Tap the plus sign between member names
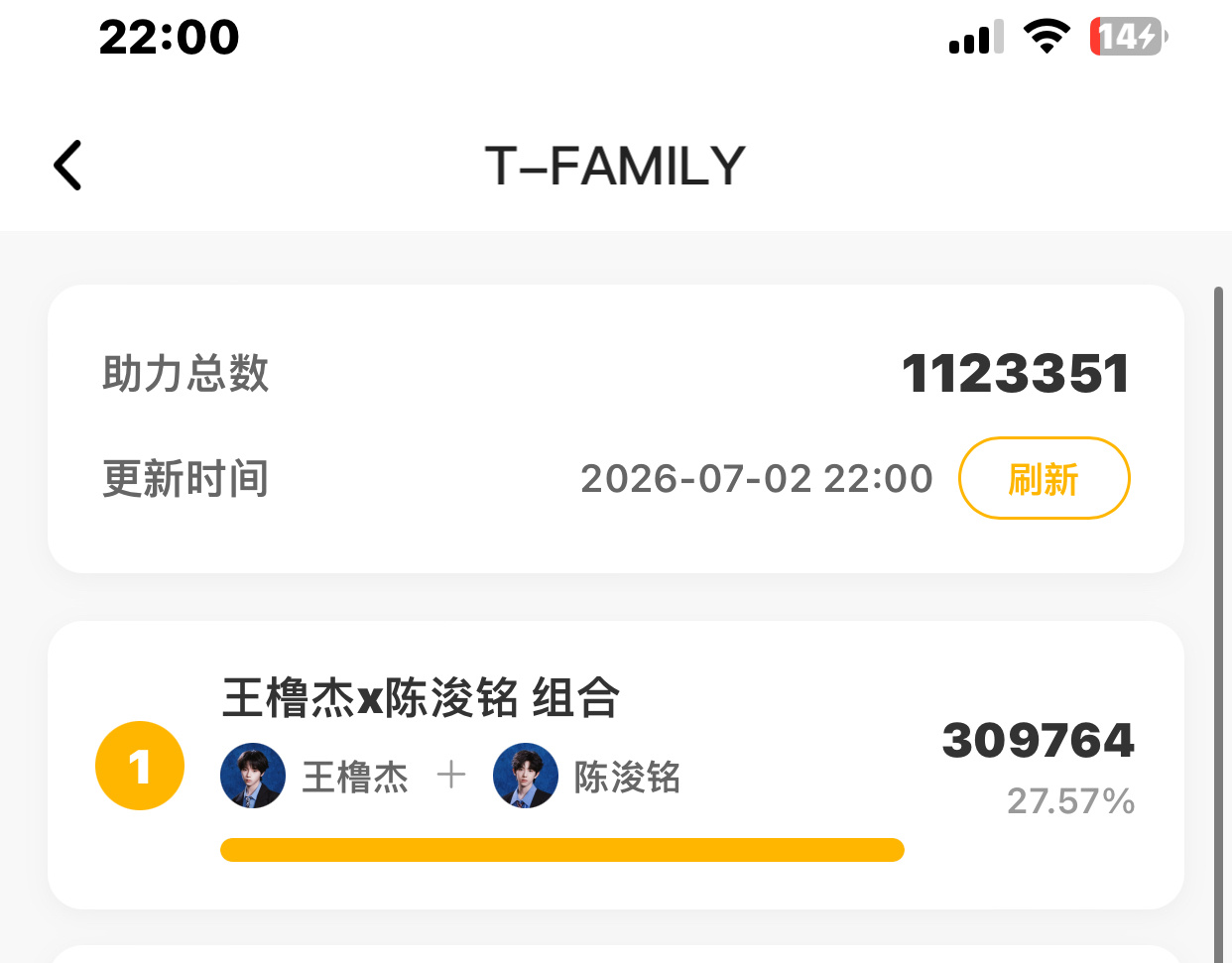 451,775
